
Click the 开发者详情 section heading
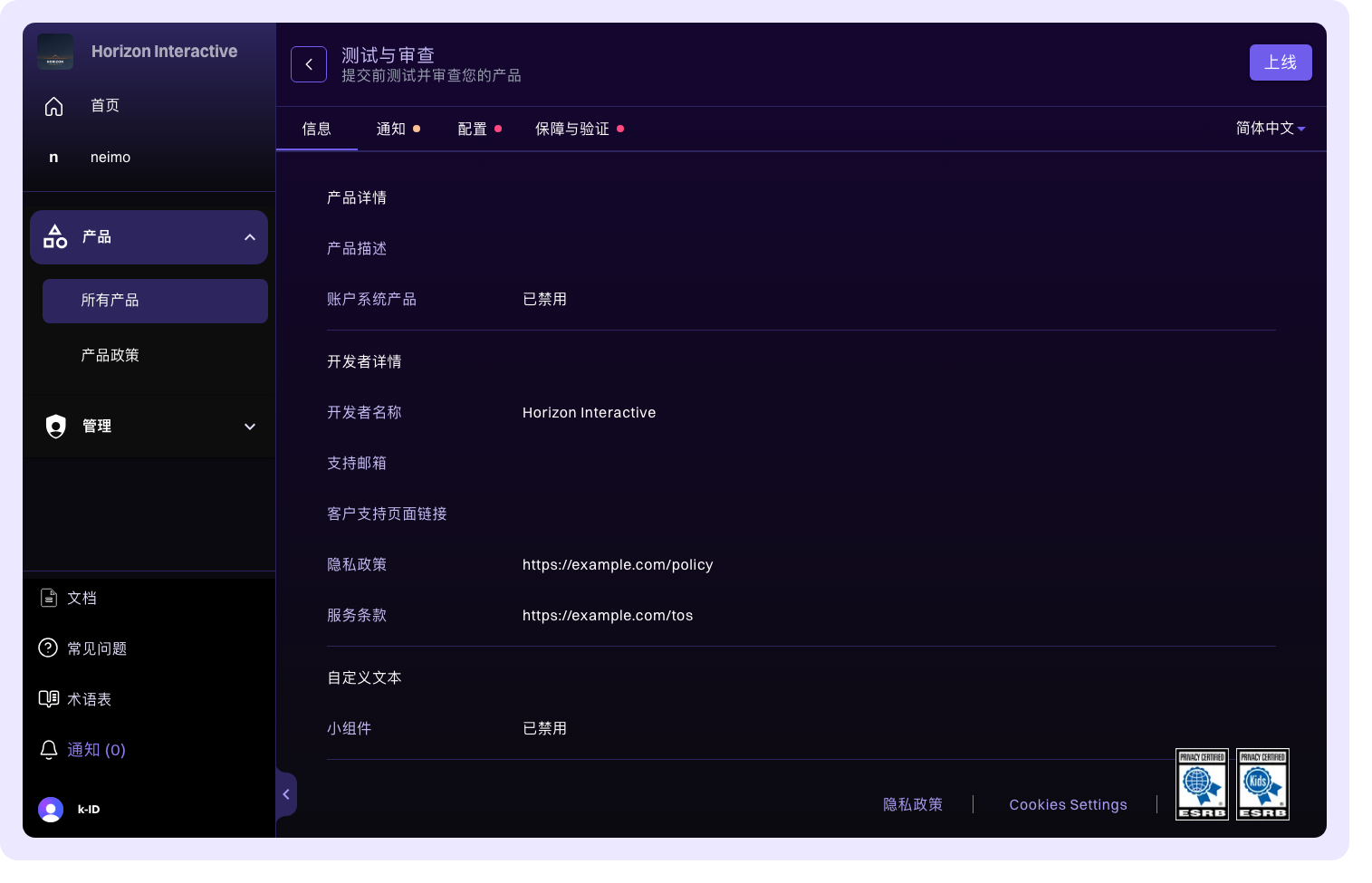[x=364, y=361]
